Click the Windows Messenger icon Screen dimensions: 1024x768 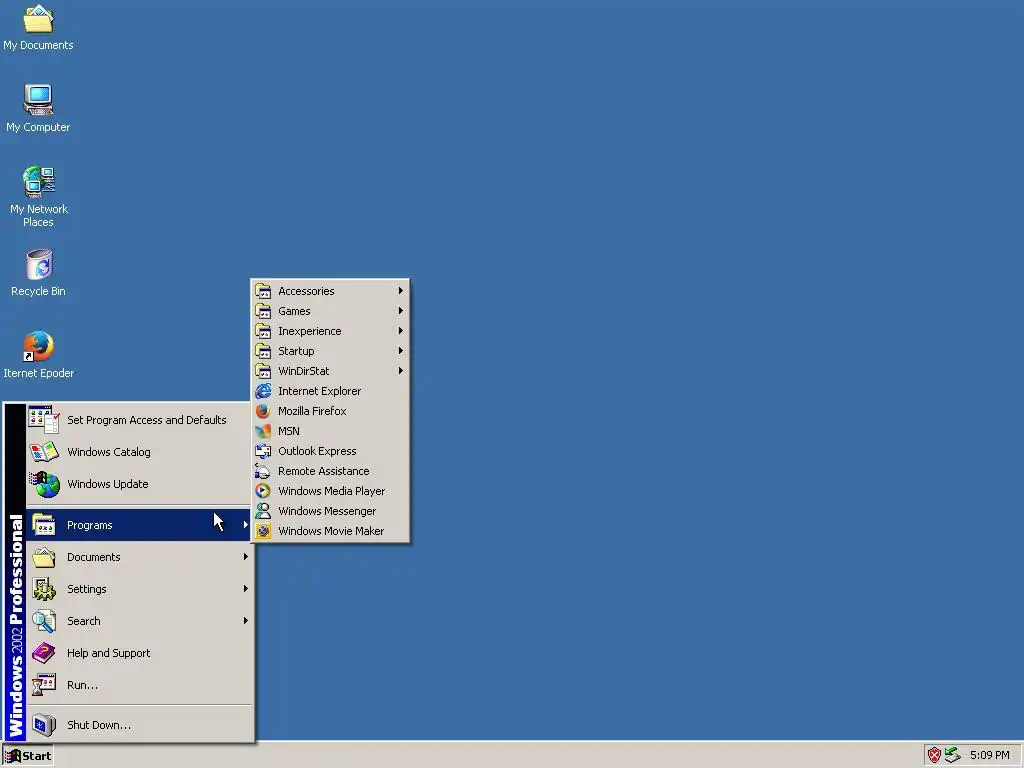[x=263, y=511]
